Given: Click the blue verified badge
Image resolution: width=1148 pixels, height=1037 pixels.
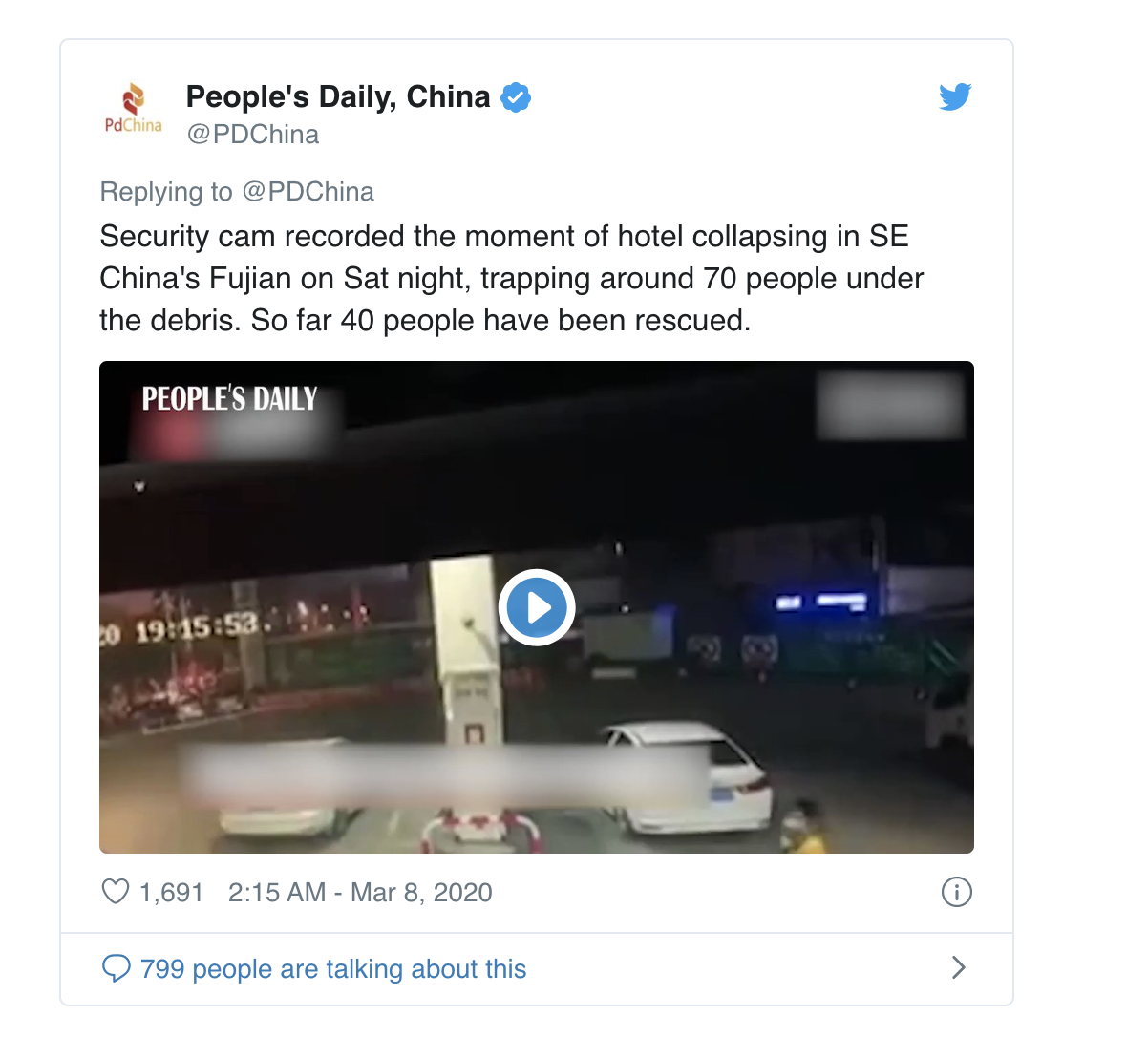Looking at the screenshot, I should coord(516,97).
